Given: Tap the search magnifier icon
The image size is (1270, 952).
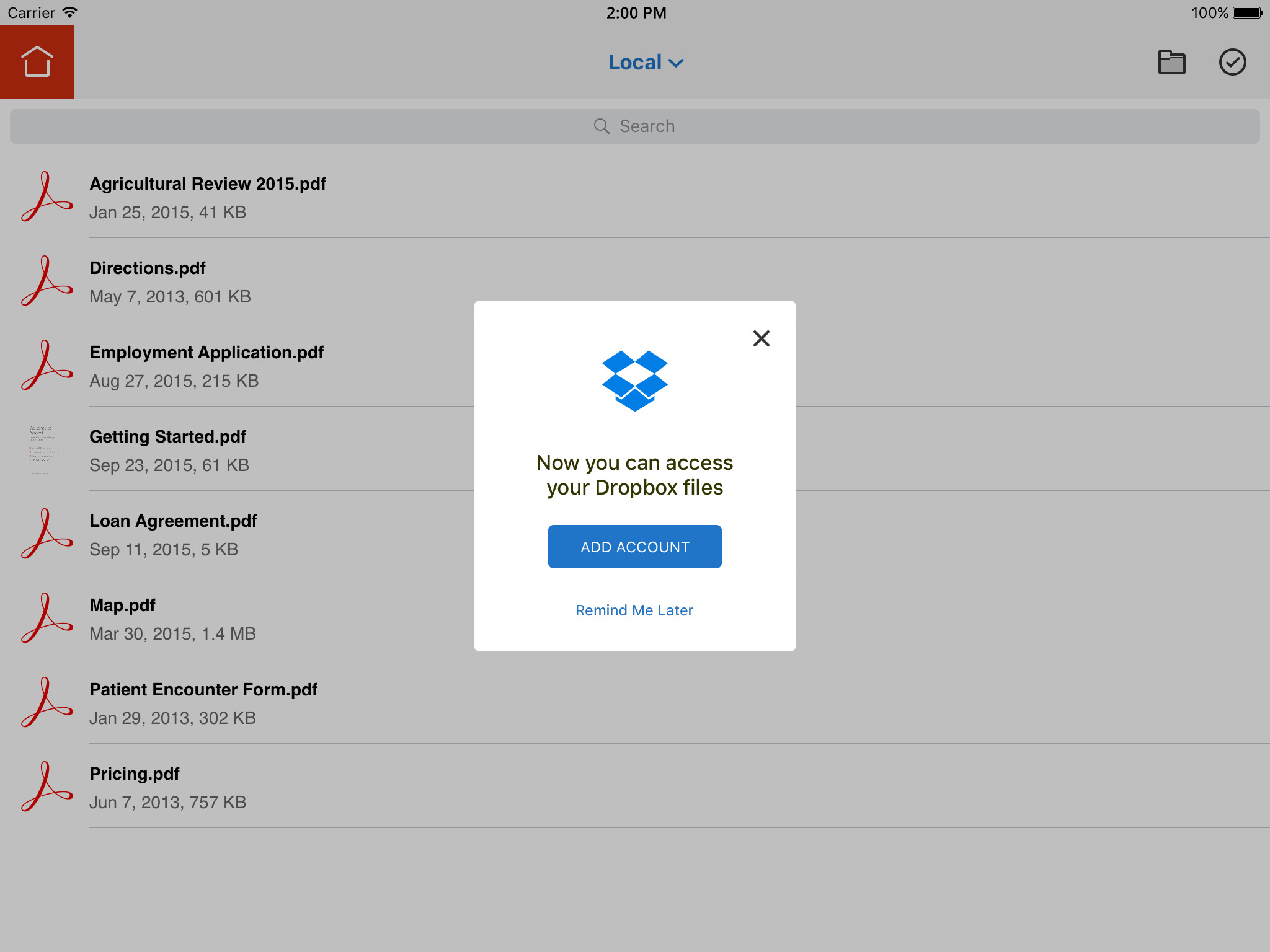Looking at the screenshot, I should tap(602, 126).
